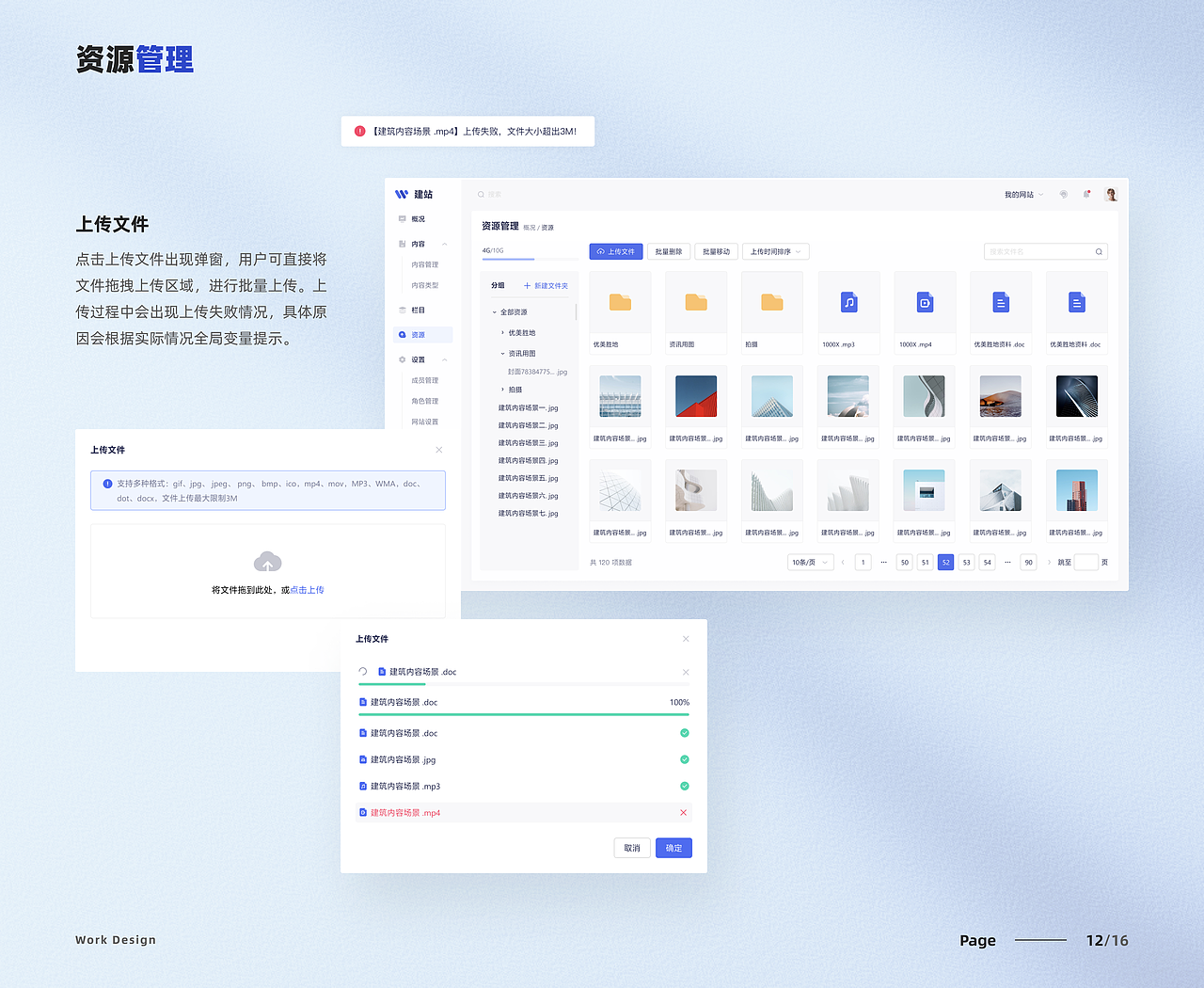Expand the 优美胜地 folder node
Viewport: 1204px width, 988px height.
click(x=502, y=332)
